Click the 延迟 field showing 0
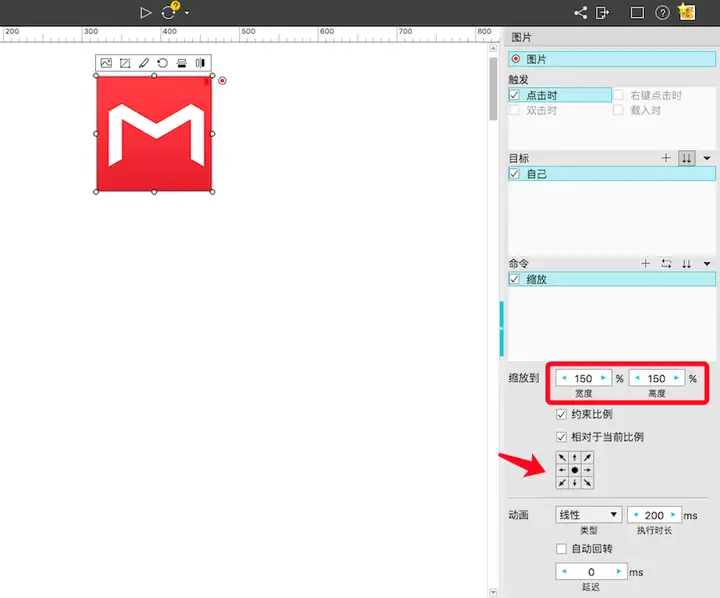720x598 pixels. point(591,571)
